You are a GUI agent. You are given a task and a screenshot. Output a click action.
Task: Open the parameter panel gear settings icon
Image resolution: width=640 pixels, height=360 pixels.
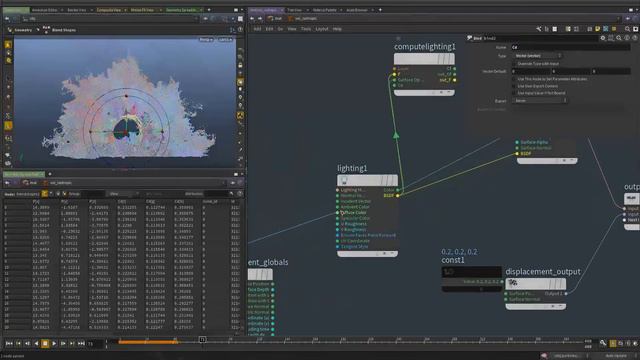point(603,38)
